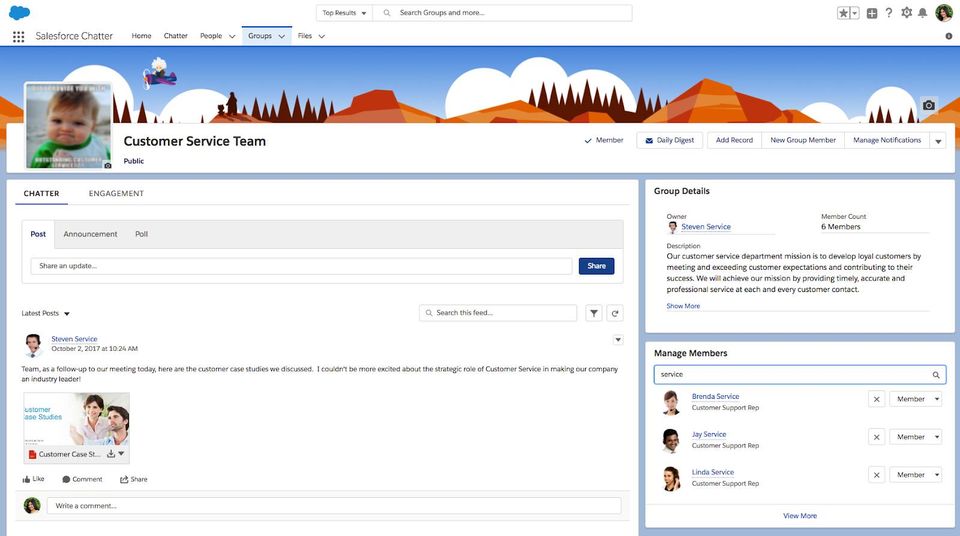Open file options arrow on Customer Case attachment

pos(121,454)
